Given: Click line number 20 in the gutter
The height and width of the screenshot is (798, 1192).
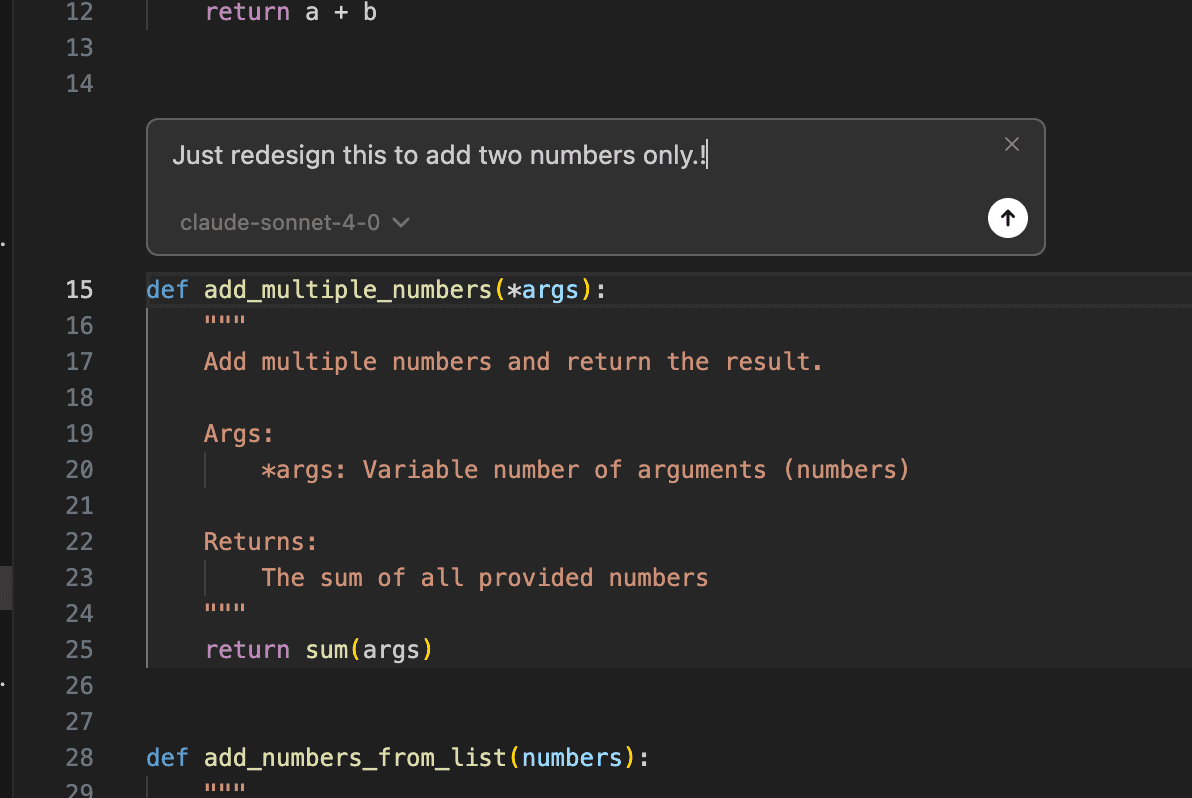Looking at the screenshot, I should [80, 470].
